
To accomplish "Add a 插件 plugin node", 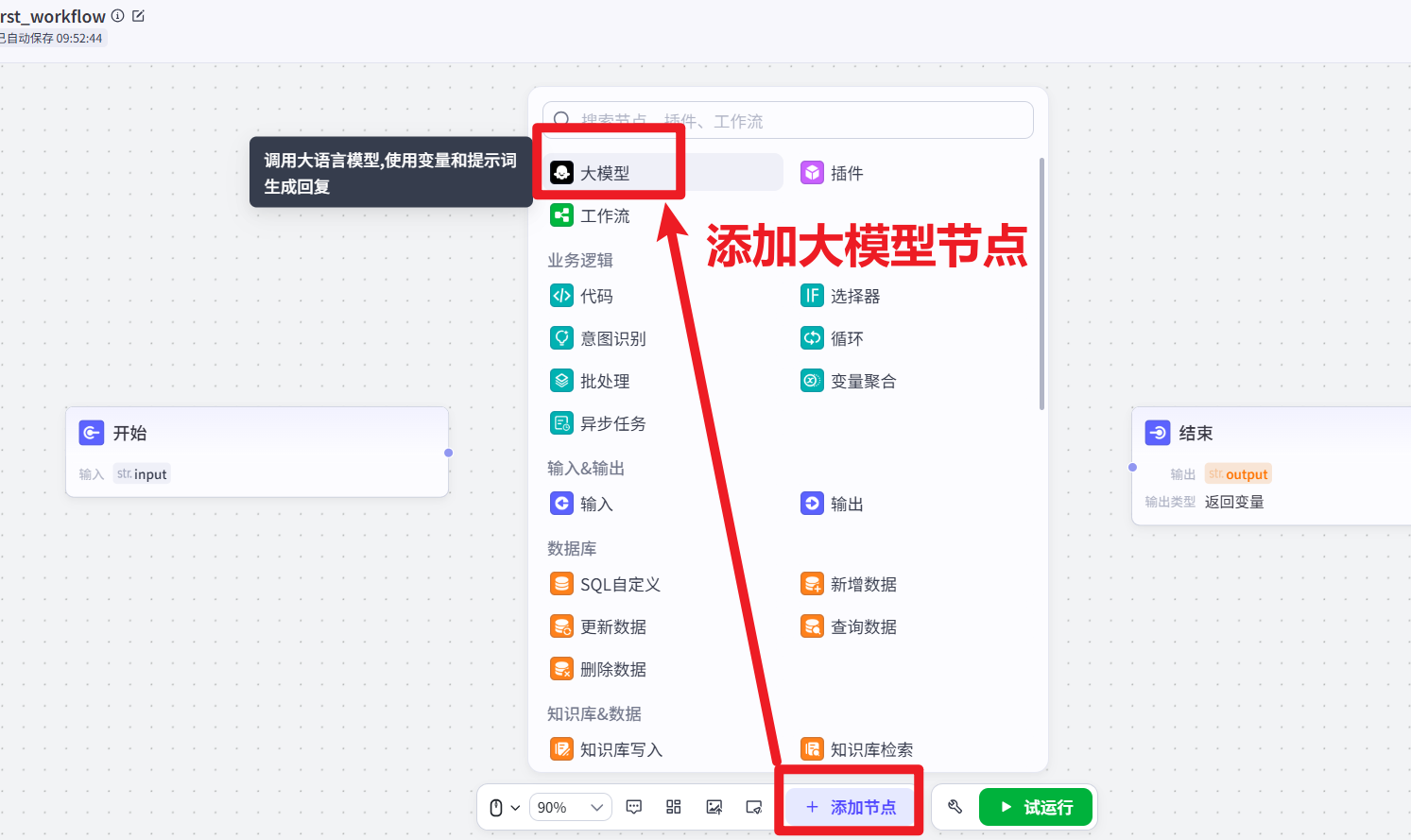I will (832, 173).
